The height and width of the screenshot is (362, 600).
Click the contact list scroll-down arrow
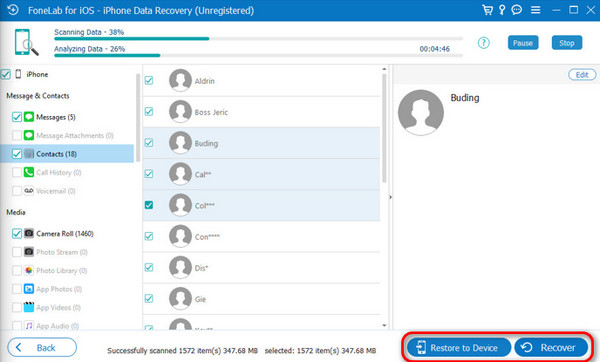click(384, 326)
